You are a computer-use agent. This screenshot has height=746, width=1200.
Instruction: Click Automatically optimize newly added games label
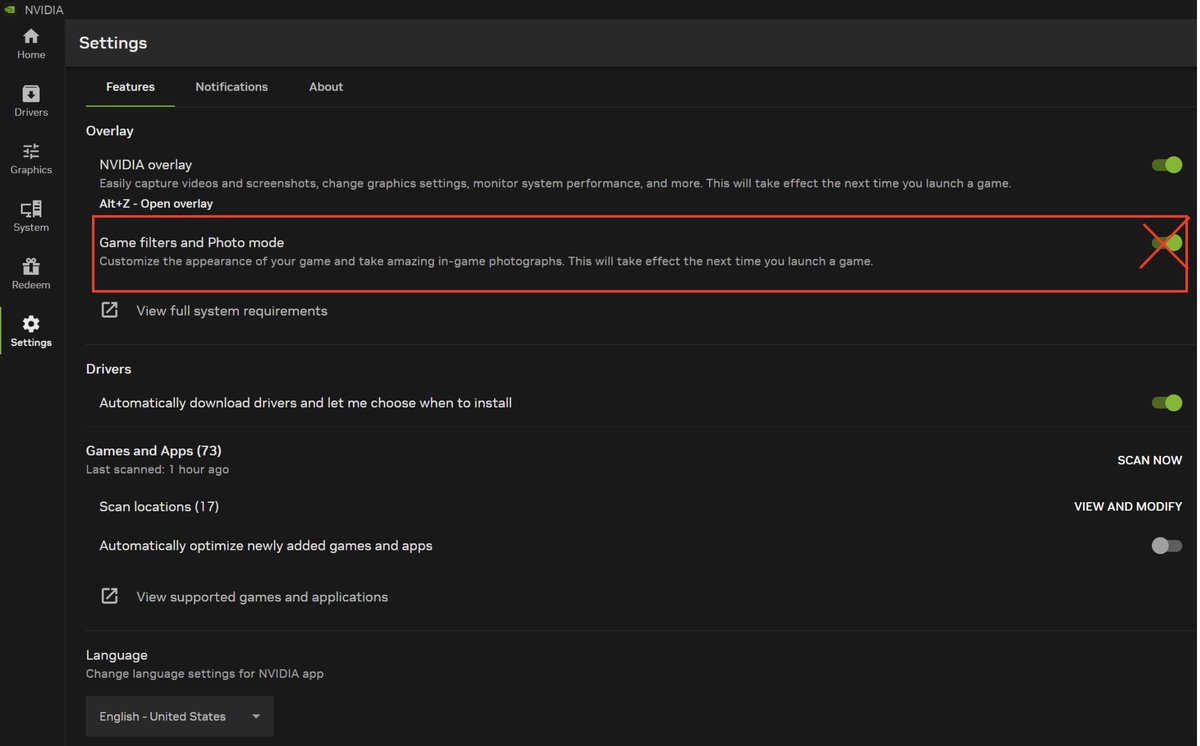[266, 546]
